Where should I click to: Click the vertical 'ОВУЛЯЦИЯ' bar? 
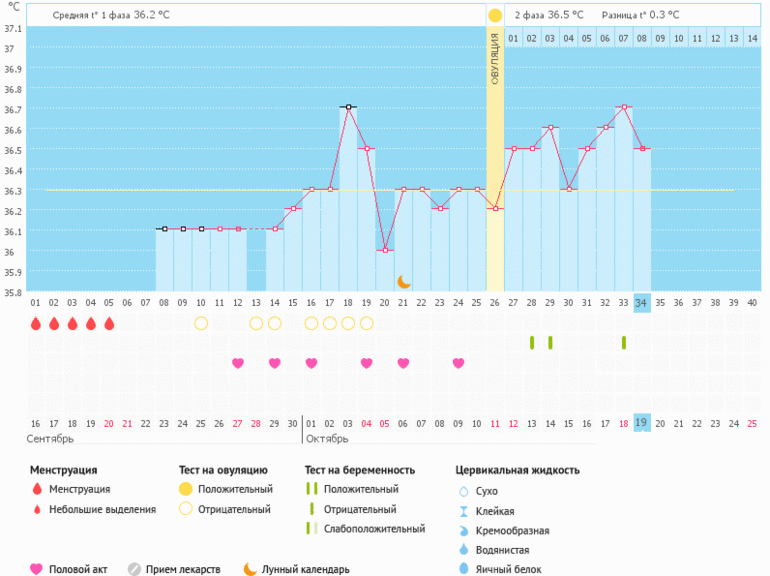click(495, 160)
